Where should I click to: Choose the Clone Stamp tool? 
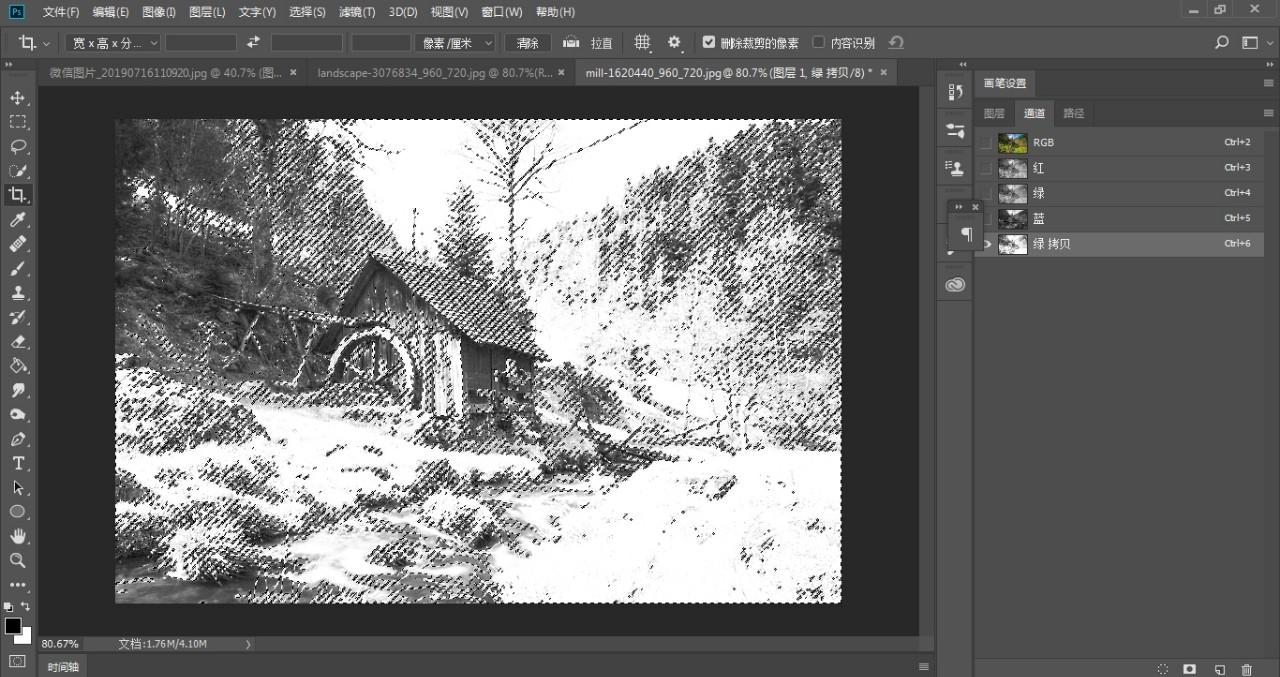(18, 293)
